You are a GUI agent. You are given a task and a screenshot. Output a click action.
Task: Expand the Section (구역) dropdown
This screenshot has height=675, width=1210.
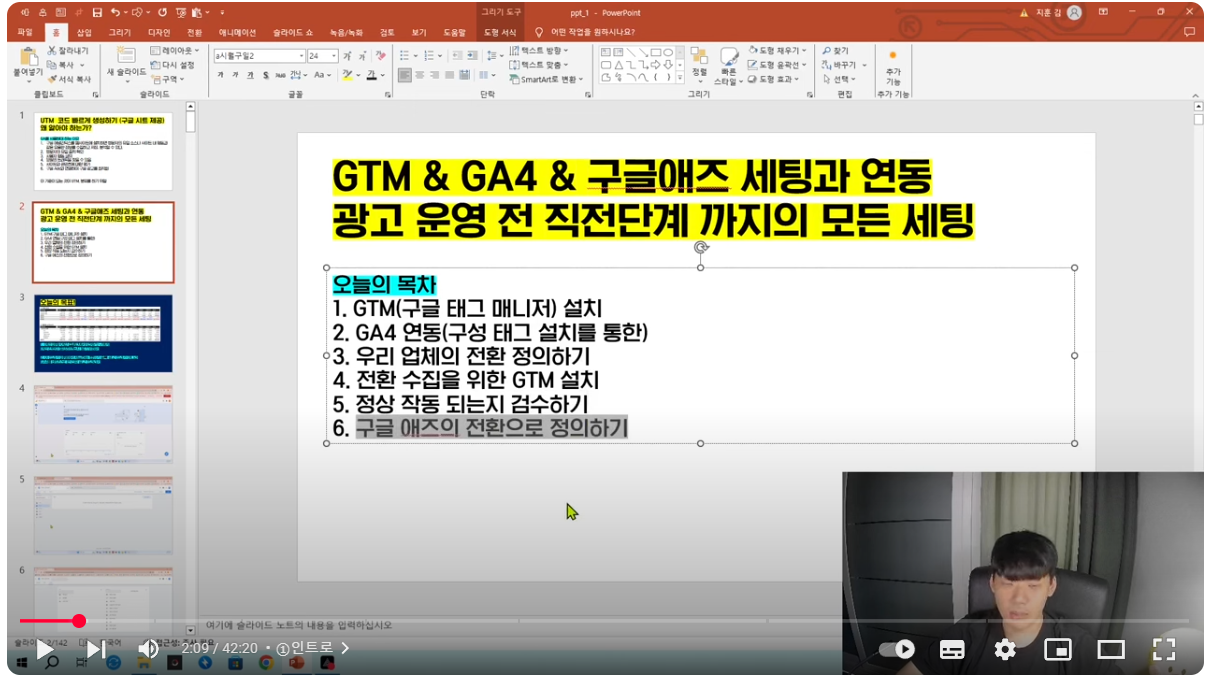coord(168,78)
